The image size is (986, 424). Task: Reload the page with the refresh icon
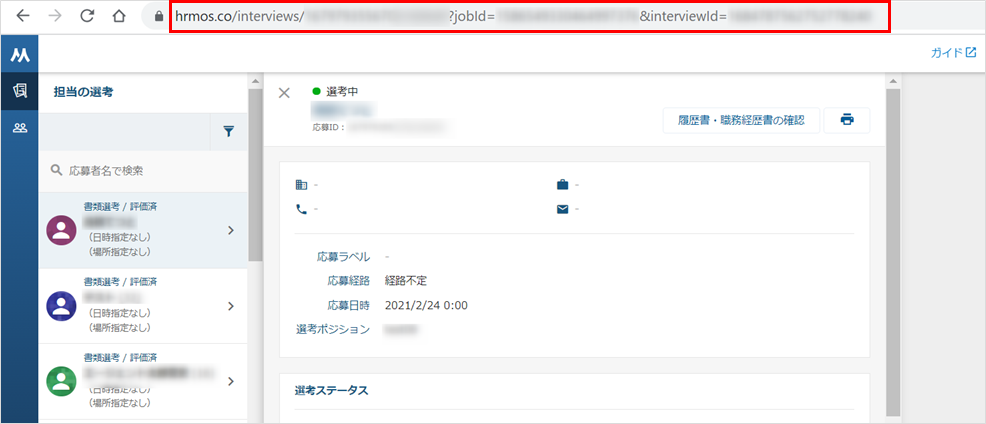87,16
